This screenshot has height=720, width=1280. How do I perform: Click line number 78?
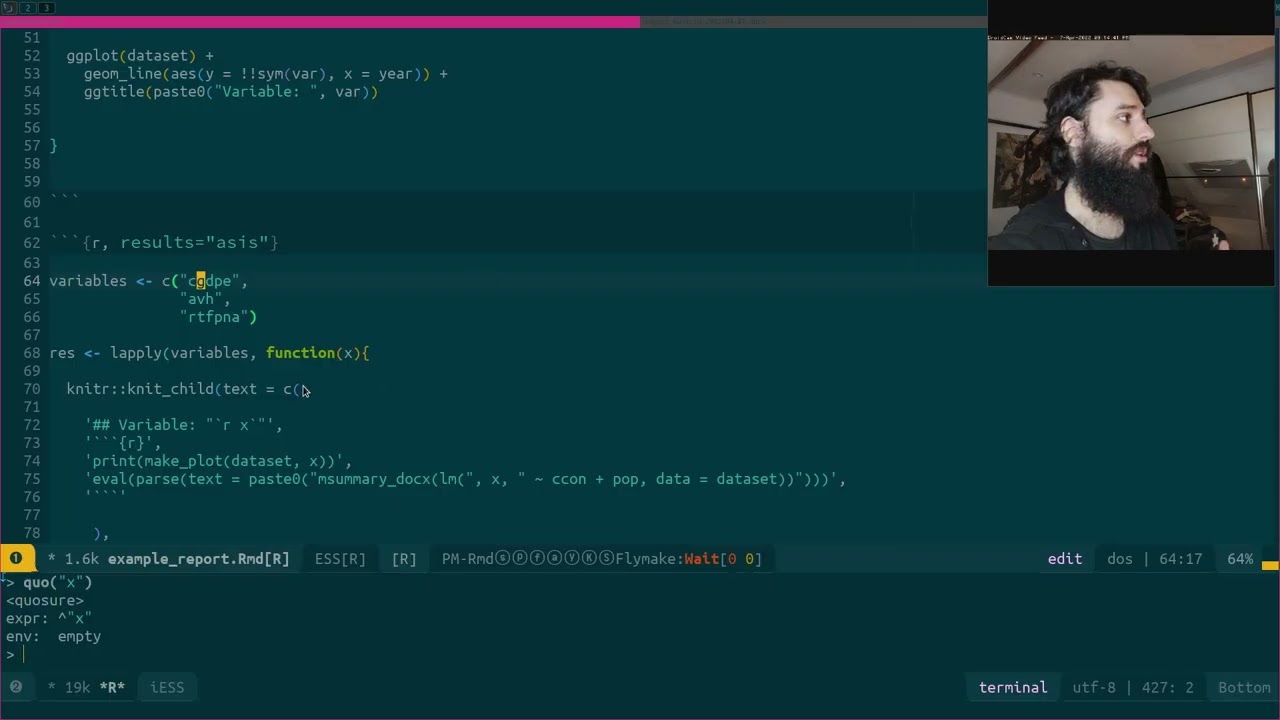[31, 533]
